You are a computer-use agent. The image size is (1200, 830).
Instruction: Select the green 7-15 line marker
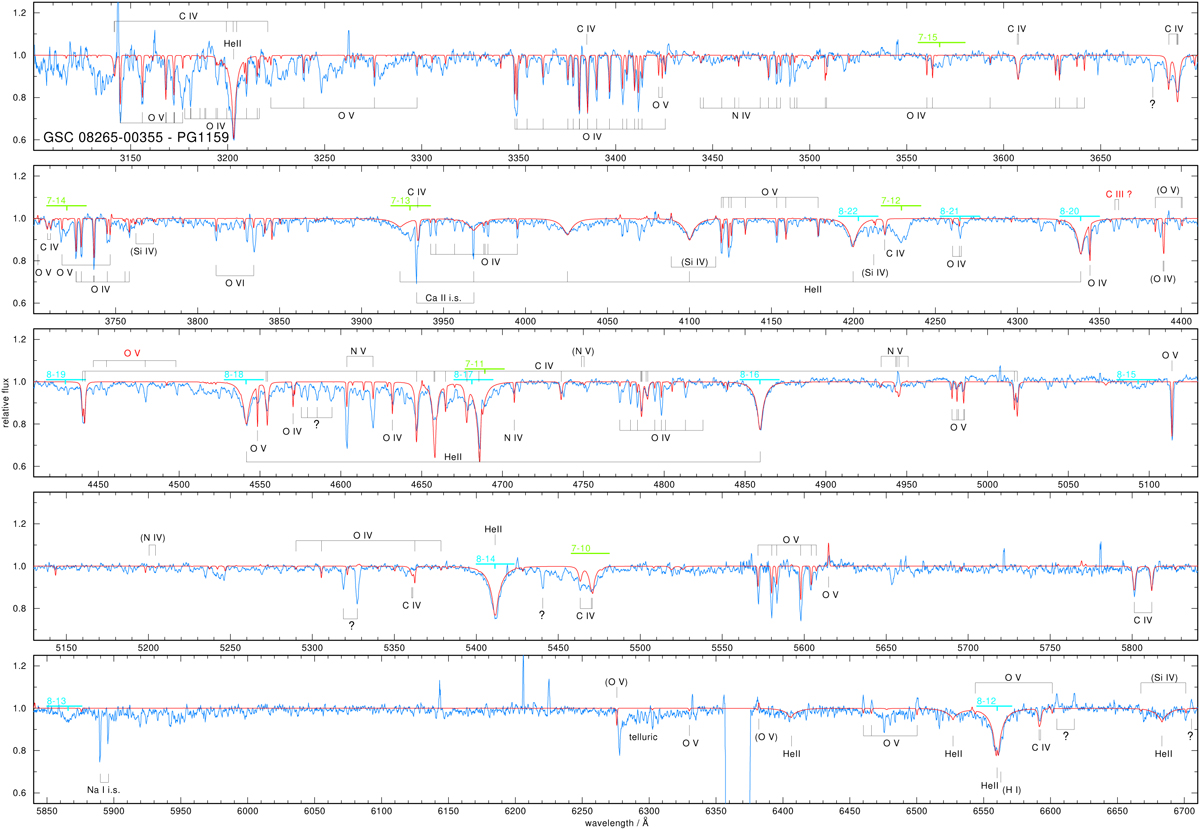[927, 37]
